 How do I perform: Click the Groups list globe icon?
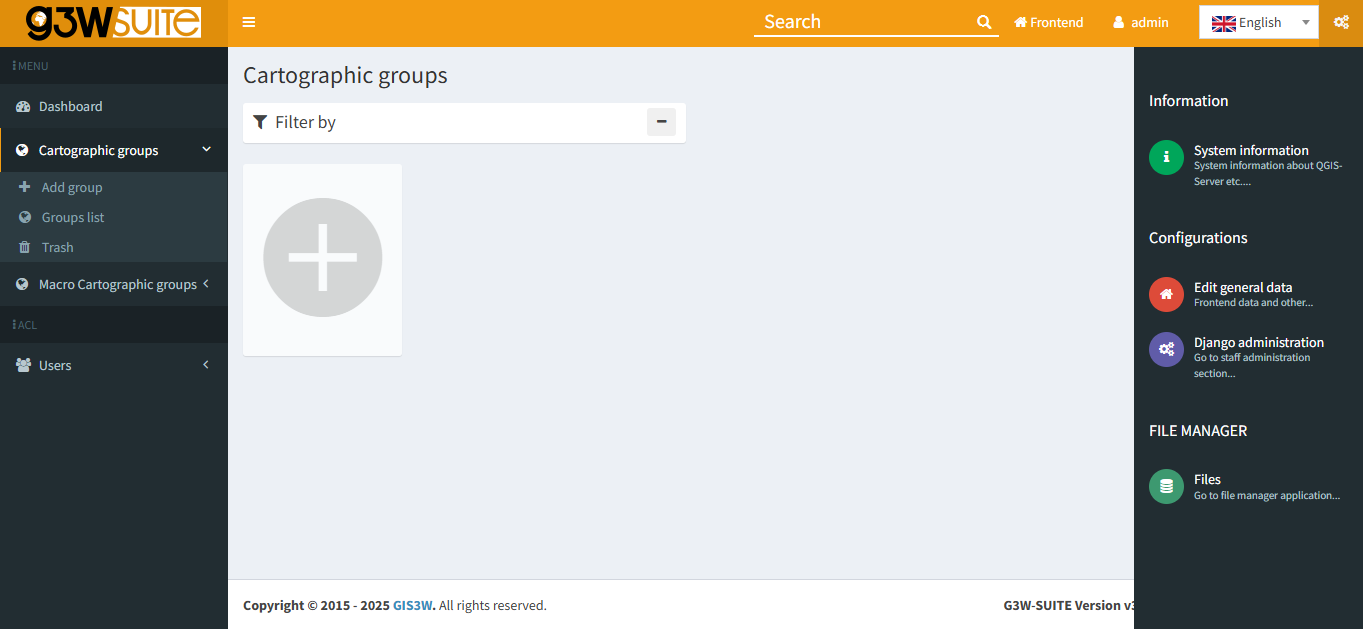tap(25, 217)
